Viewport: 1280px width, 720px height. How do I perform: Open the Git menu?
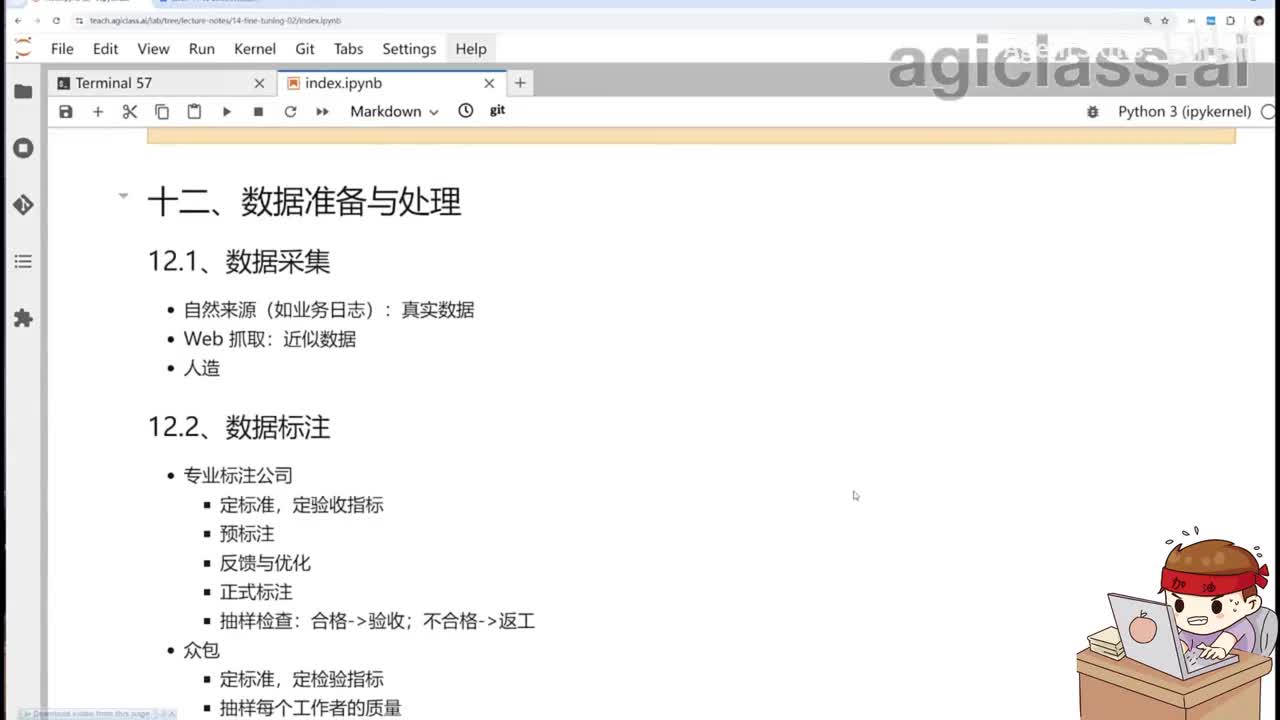click(x=305, y=48)
